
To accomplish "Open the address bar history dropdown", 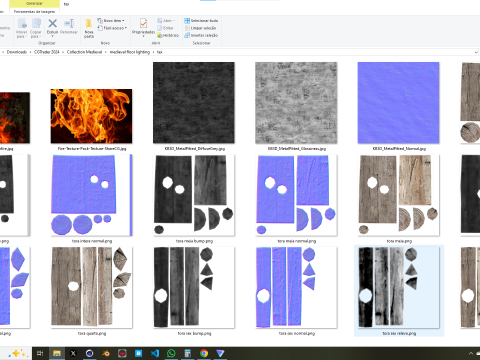I will pyautogui.click(x=476, y=52).
